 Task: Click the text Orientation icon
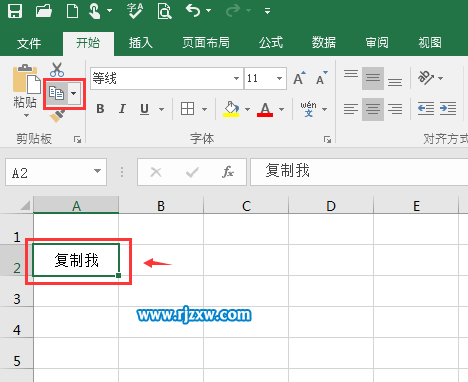coord(426,78)
